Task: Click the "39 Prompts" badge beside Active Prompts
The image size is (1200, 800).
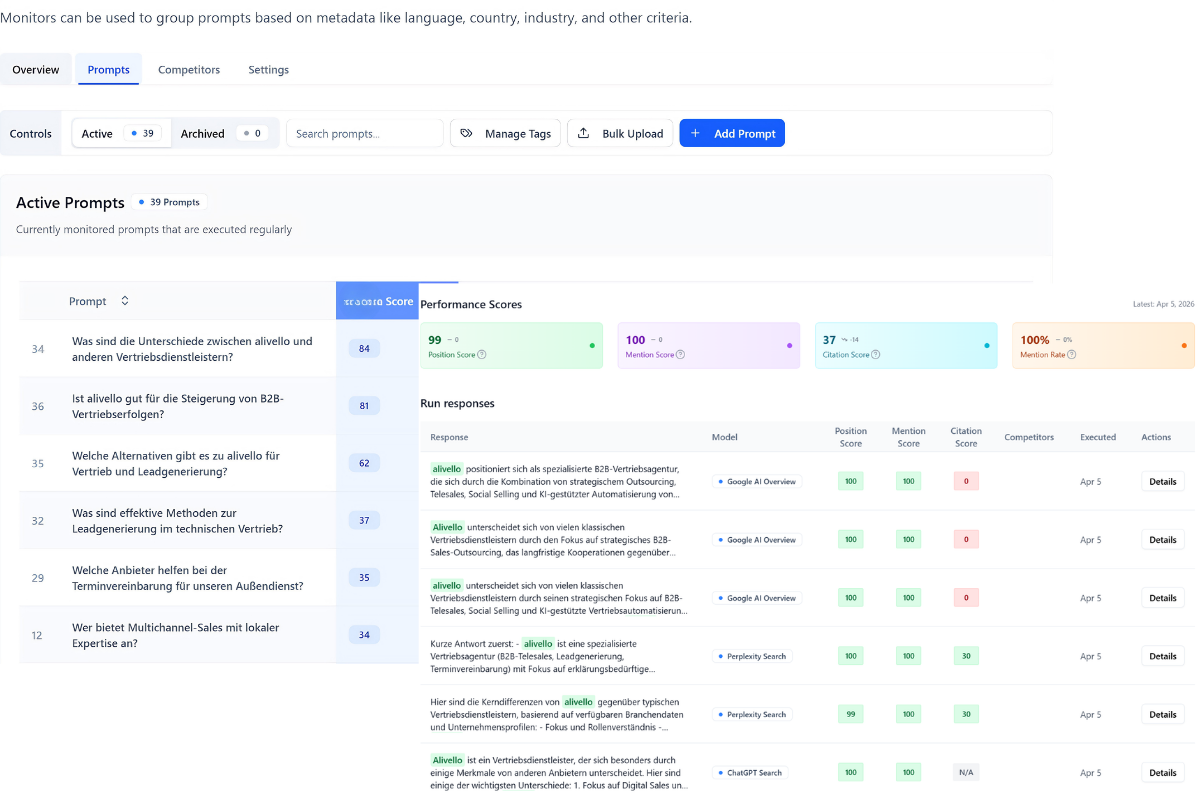Action: pos(170,202)
